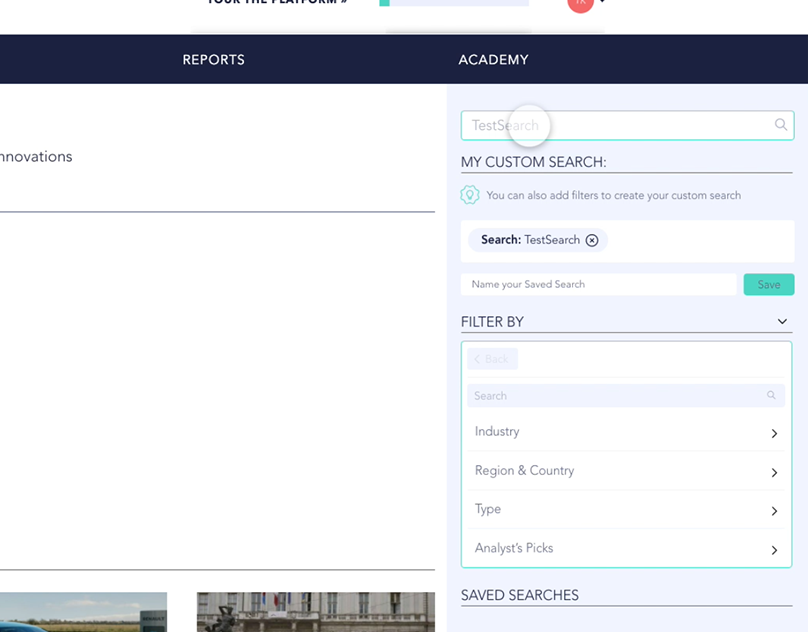Viewport: 808px width, 632px height.
Task: Open the REPORTS menu item
Action: click(213, 60)
